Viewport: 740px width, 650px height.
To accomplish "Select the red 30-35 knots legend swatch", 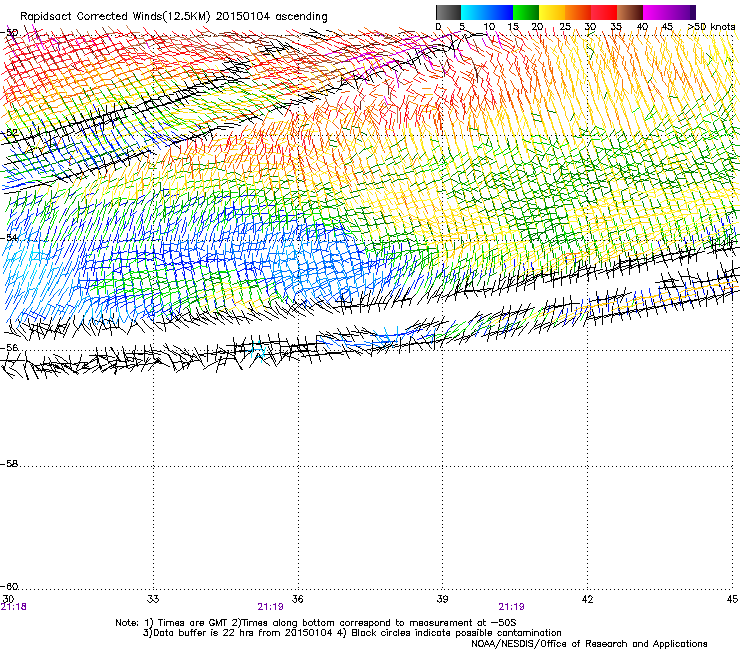I will 604,12.
